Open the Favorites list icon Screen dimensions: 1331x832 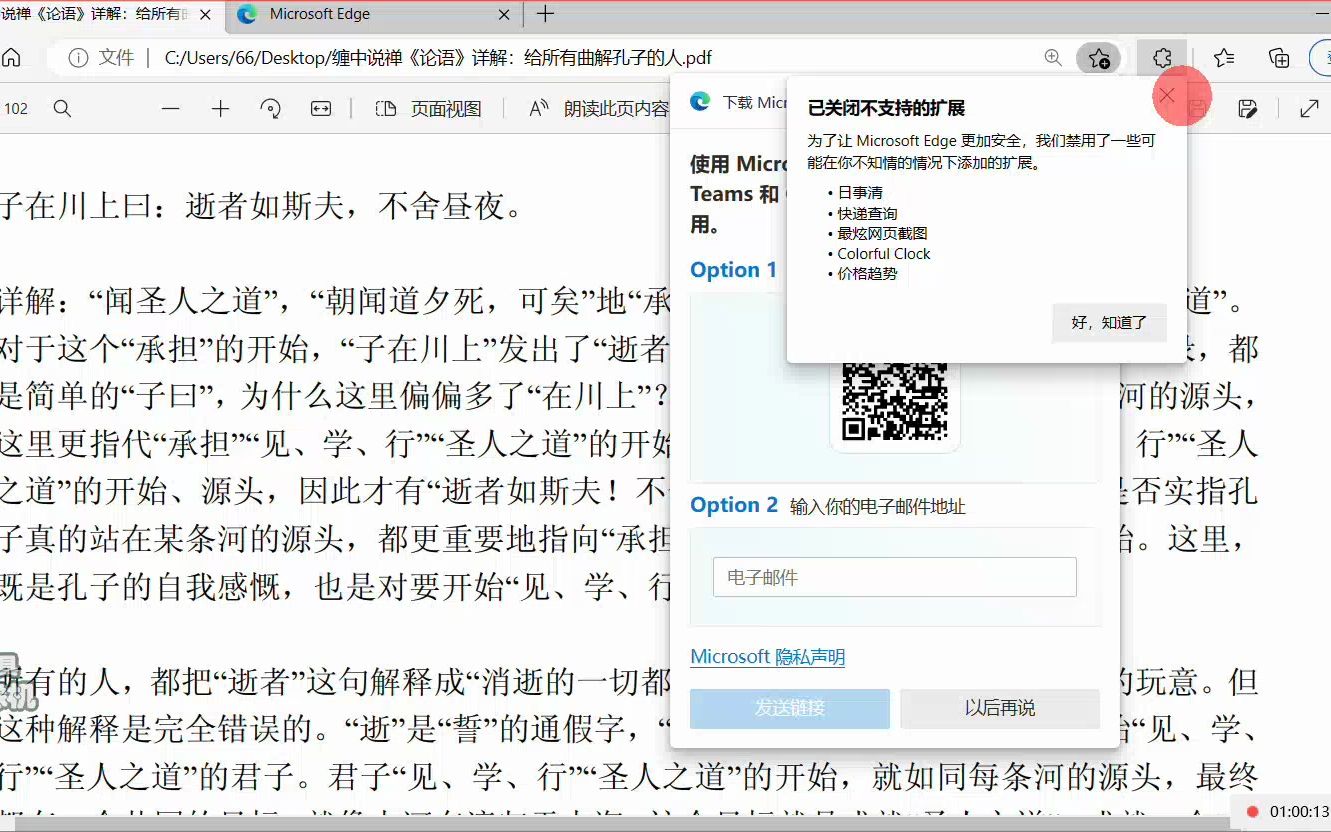click(x=1224, y=58)
